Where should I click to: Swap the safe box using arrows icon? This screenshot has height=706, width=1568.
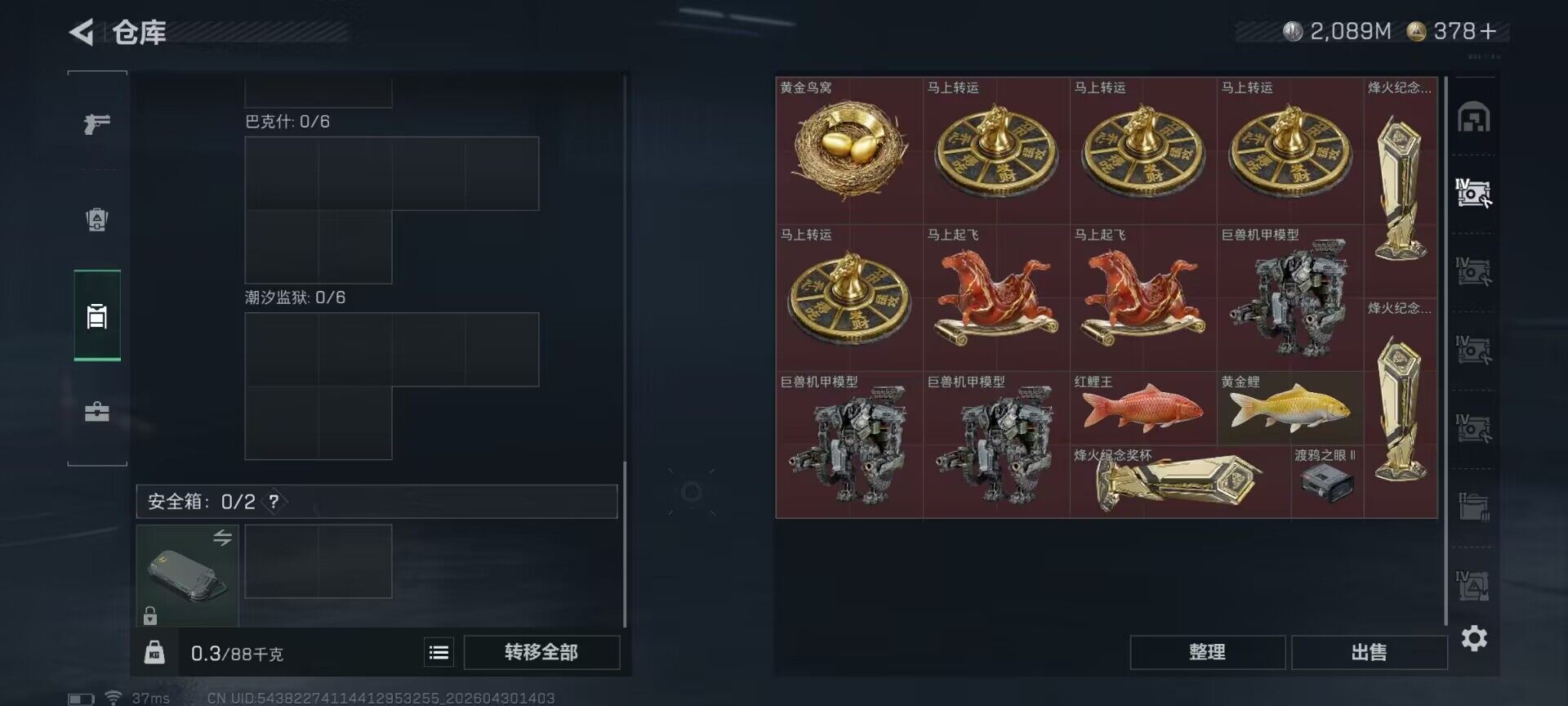(222, 538)
